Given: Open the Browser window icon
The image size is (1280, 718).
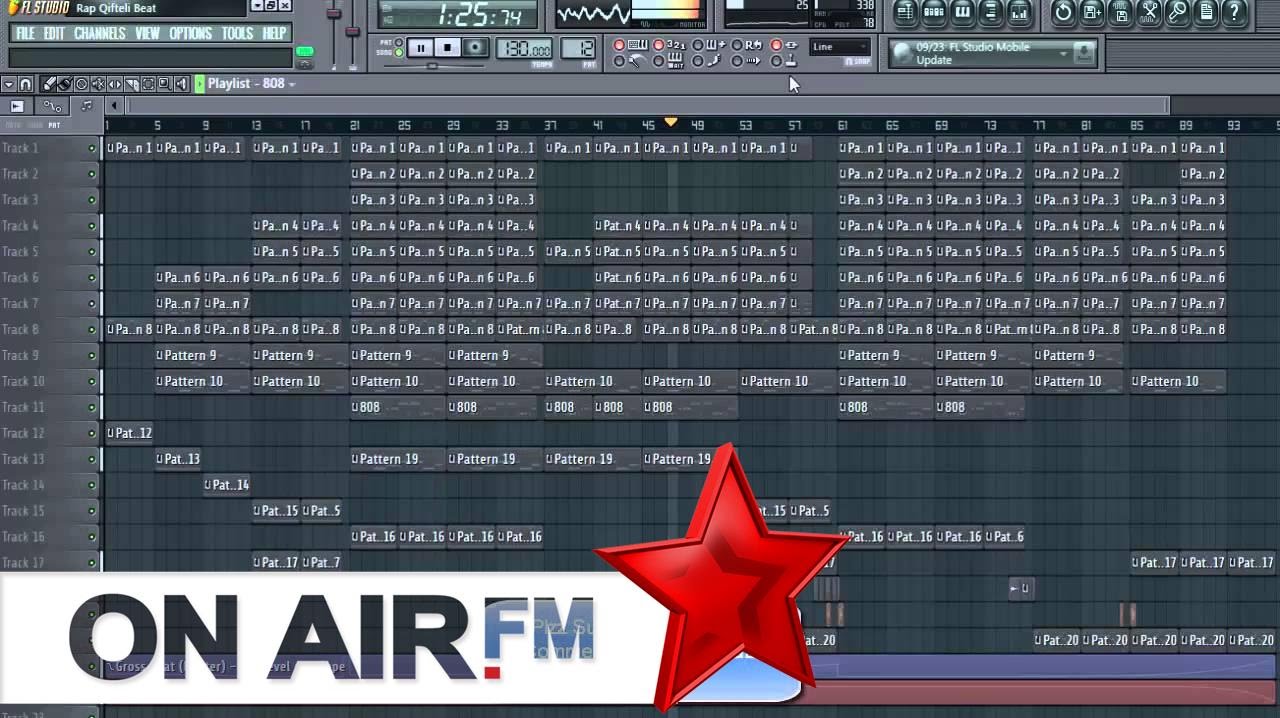Looking at the screenshot, I should [x=991, y=12].
